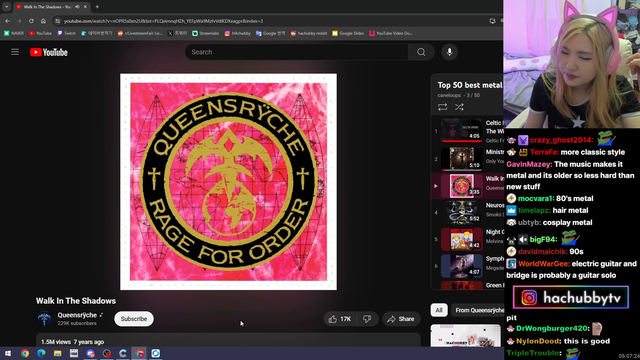Open the YouTube hamburger guide menu
Viewport: 640px width, 360px height.
point(15,52)
